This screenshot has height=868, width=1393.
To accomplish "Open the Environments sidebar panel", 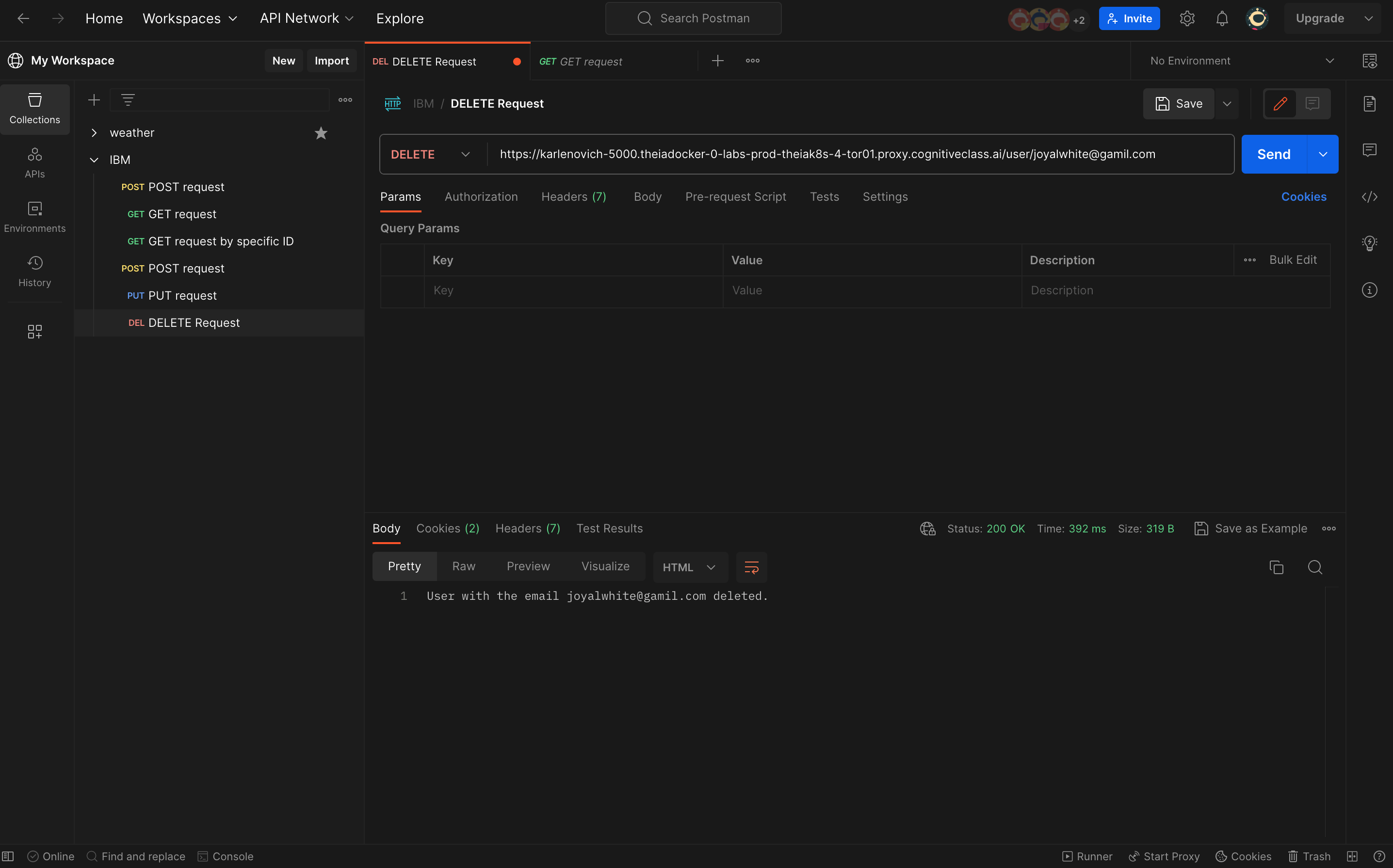I will point(34,216).
